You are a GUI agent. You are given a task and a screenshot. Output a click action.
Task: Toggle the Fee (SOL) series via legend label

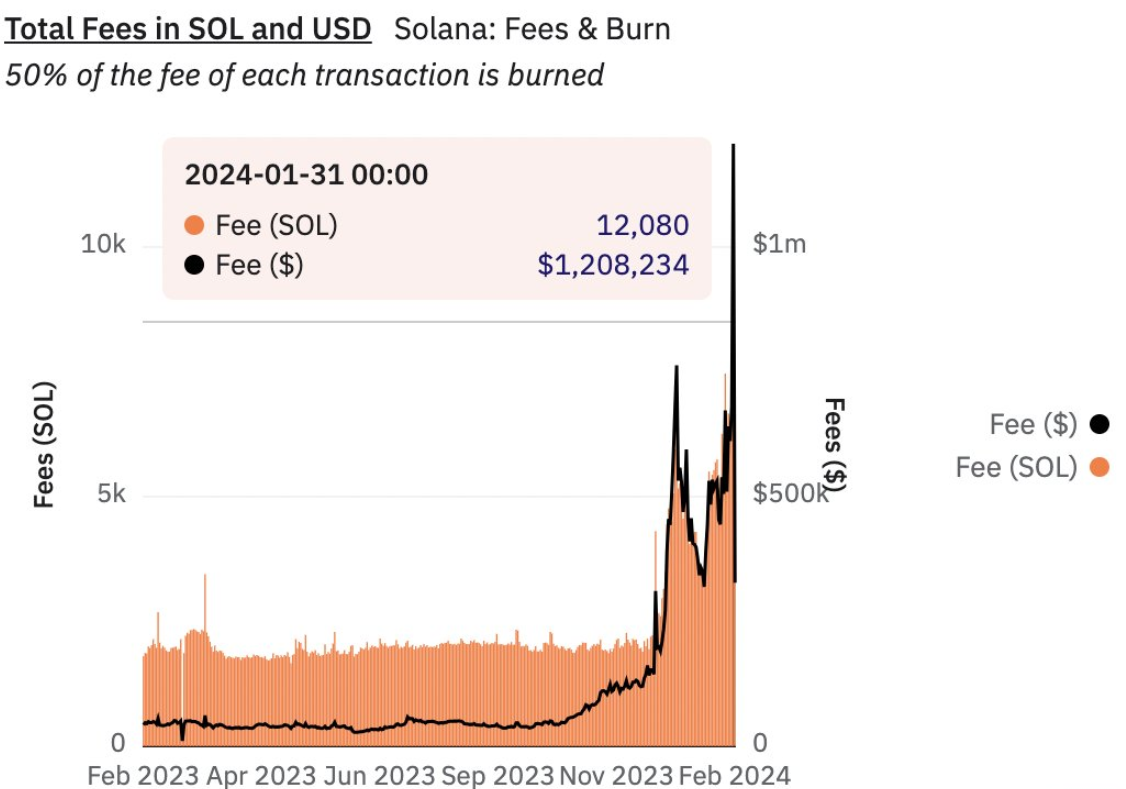pyautogui.click(x=1016, y=467)
